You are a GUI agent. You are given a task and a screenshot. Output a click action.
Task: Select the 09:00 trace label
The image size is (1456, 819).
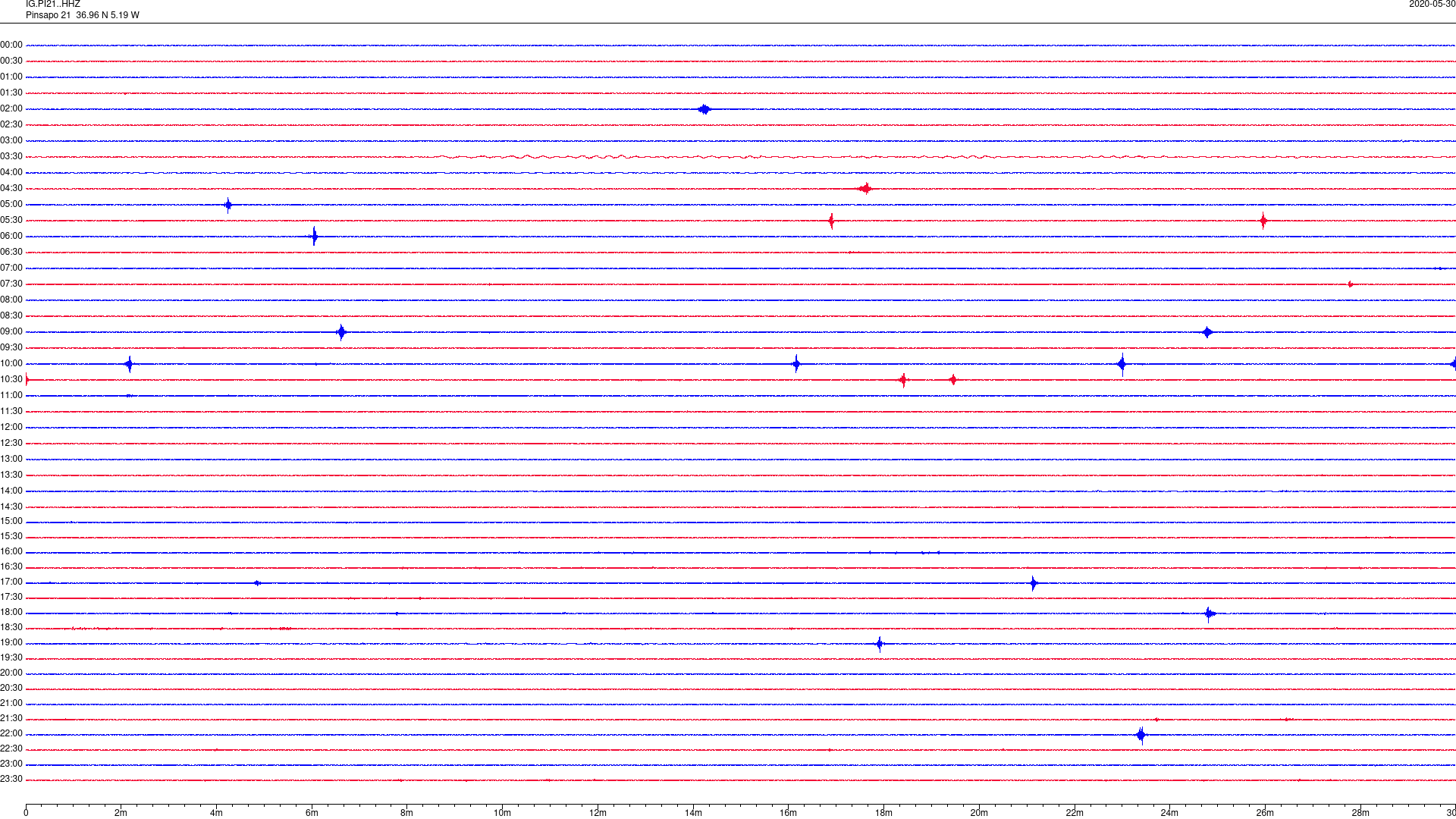pos(11,332)
